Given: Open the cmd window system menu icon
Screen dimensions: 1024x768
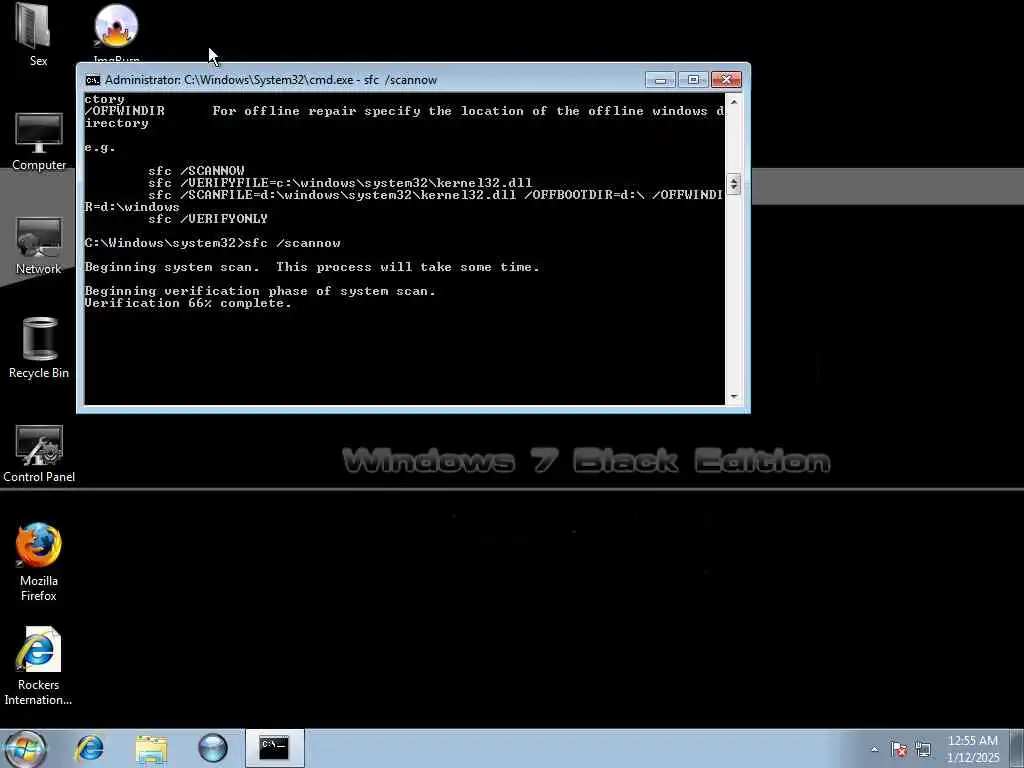Looking at the screenshot, I should [93, 80].
